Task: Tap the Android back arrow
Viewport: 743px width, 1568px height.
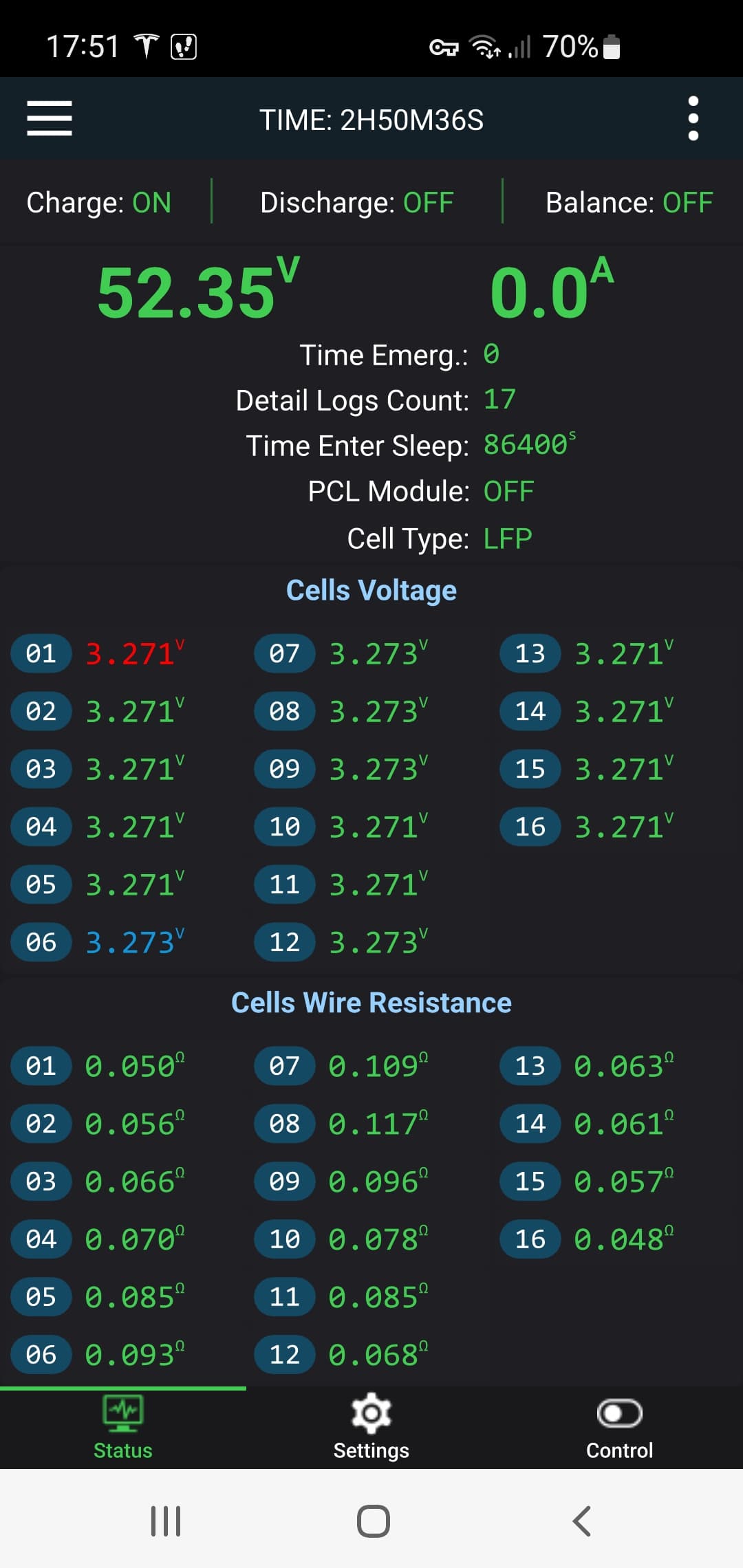Action: [582, 1521]
